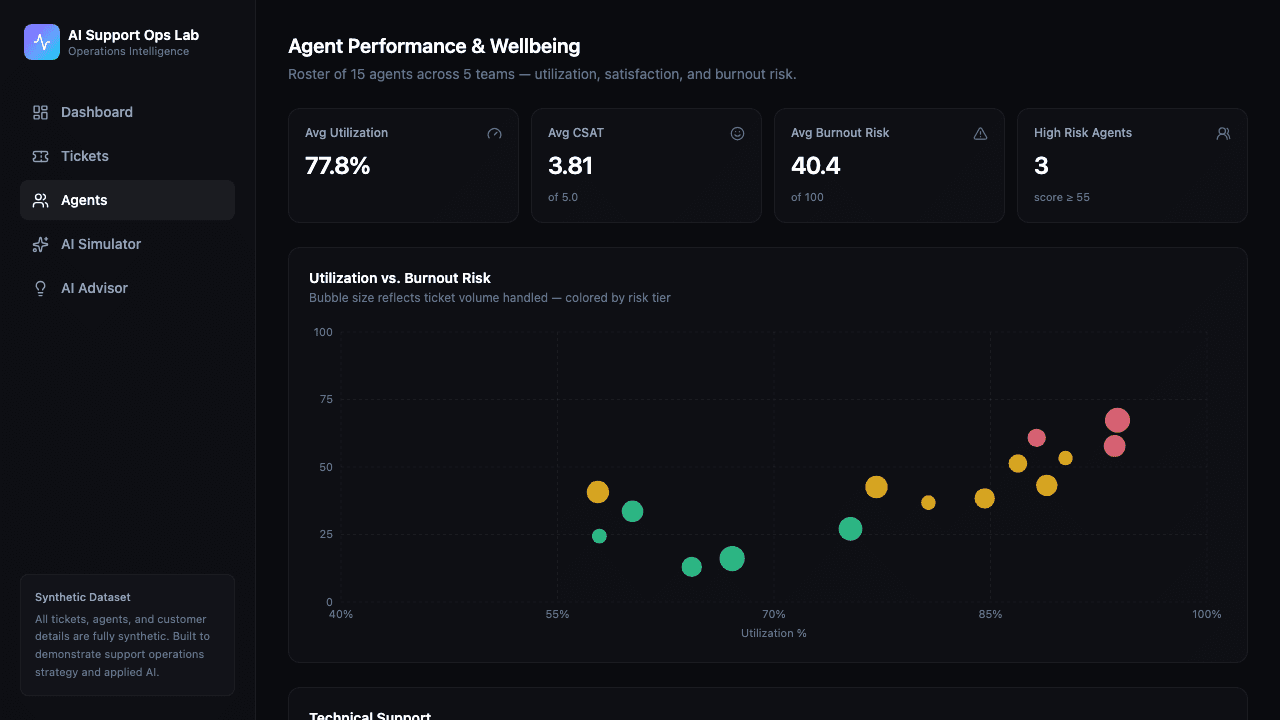Click the 77.8% utilization value
This screenshot has width=1280, height=720.
point(337,166)
